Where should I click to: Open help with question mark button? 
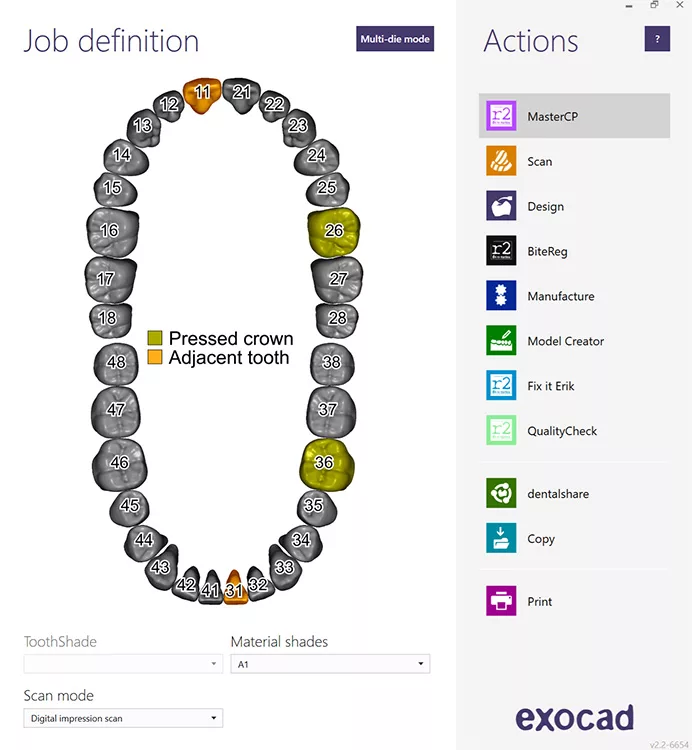coord(657,39)
